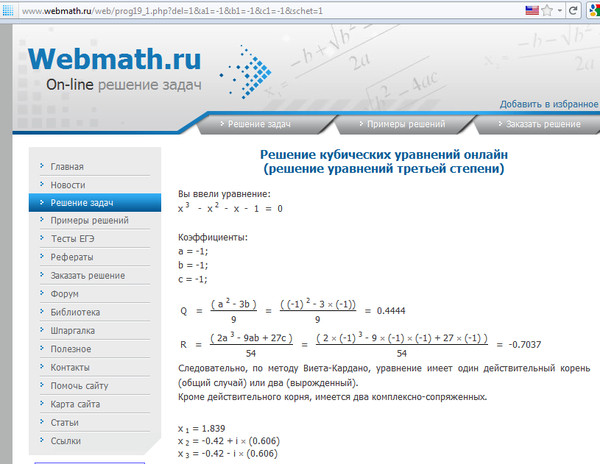
Task: Click the browser address bar URL
Action: click(x=172, y=11)
